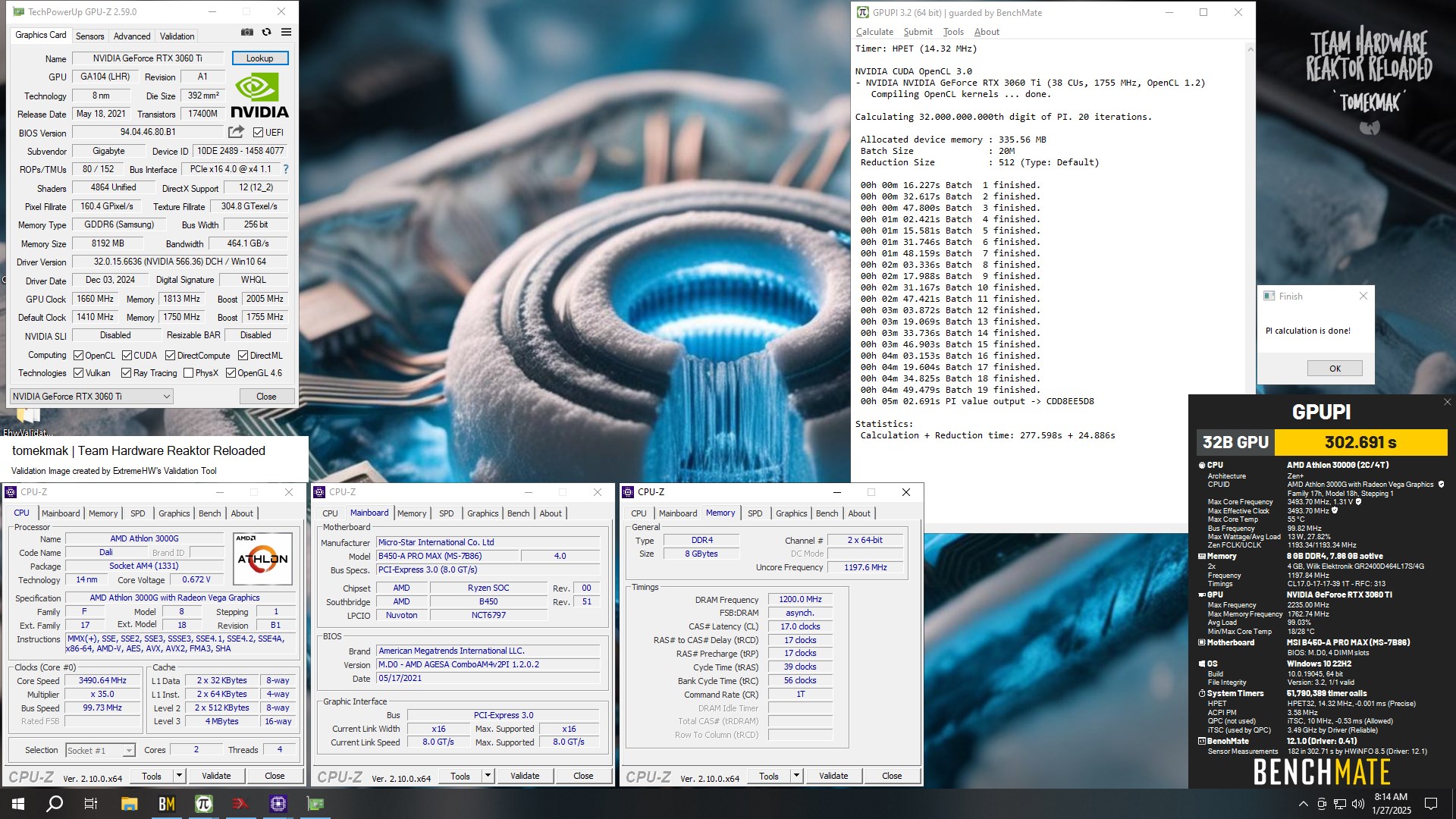1456x819 pixels.
Task: Click the Lookup button in GPU-Z
Action: [x=259, y=58]
